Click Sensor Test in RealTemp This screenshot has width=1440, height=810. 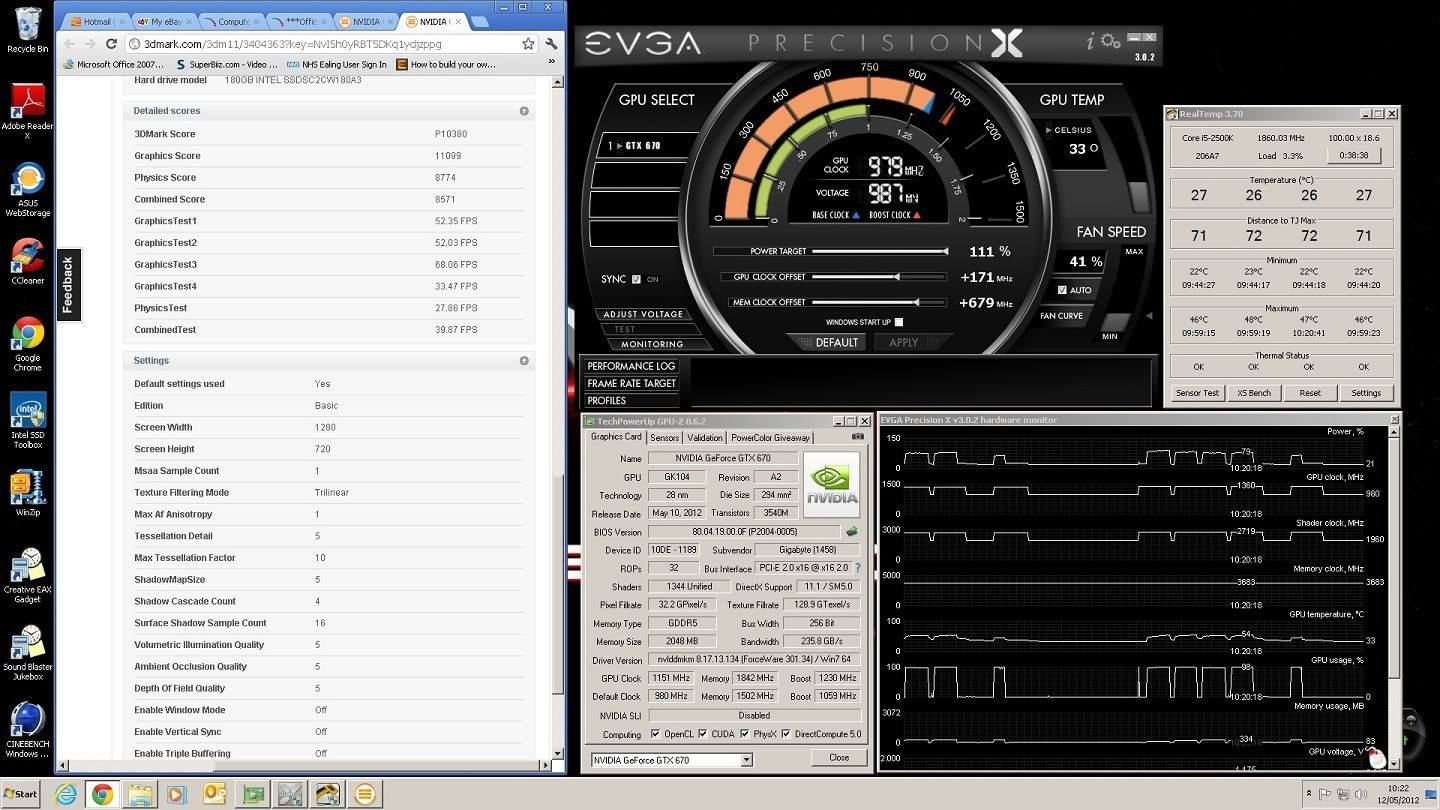[x=1197, y=393]
